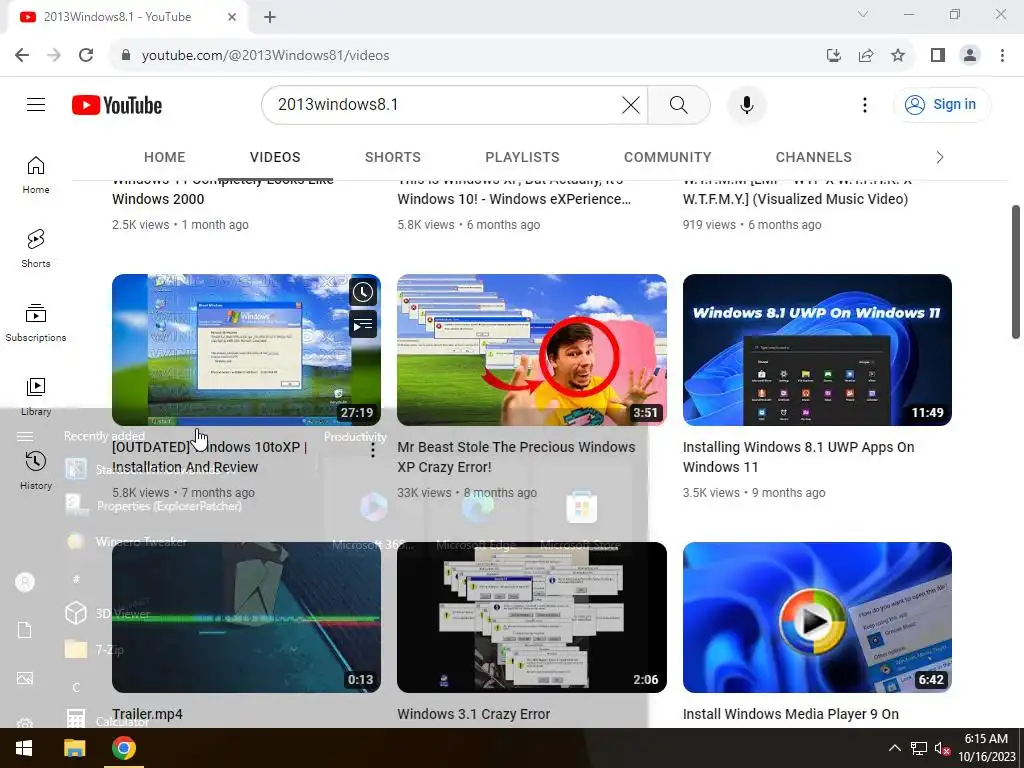Play the Mr Beast 3:51 thumbnail
Image resolution: width=1024 pixels, height=768 pixels.
[532, 349]
